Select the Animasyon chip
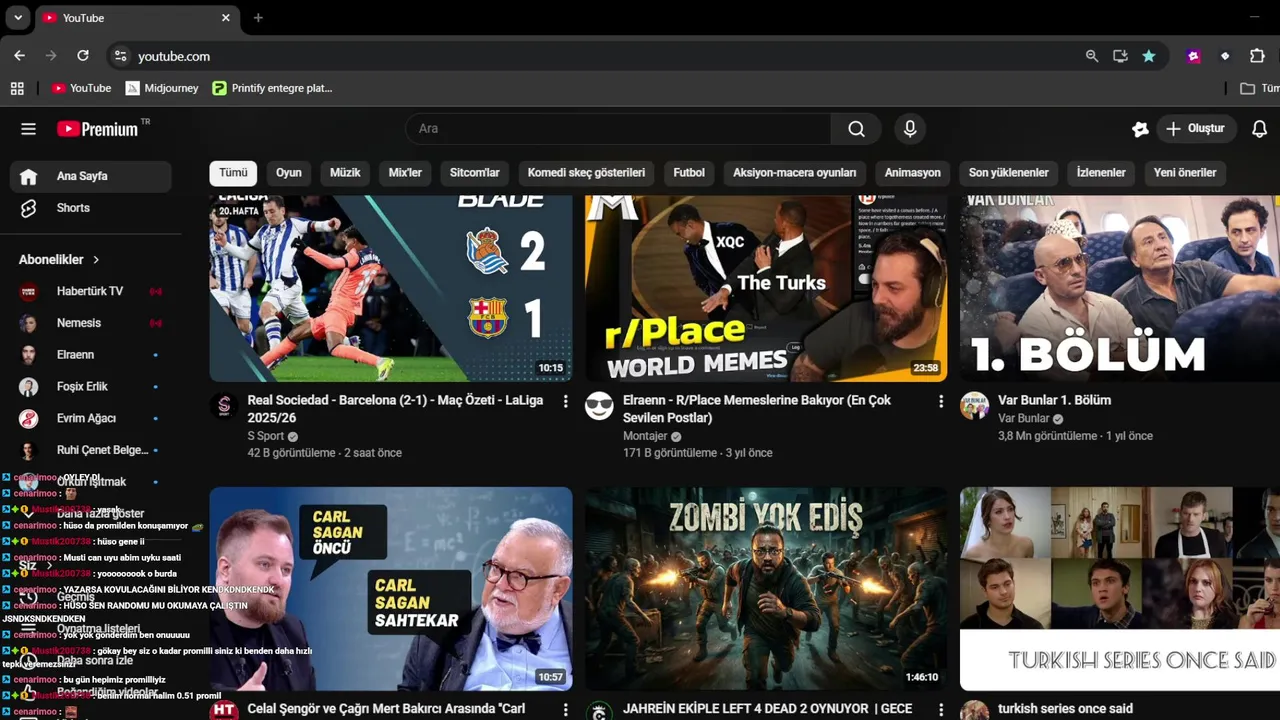 click(912, 173)
